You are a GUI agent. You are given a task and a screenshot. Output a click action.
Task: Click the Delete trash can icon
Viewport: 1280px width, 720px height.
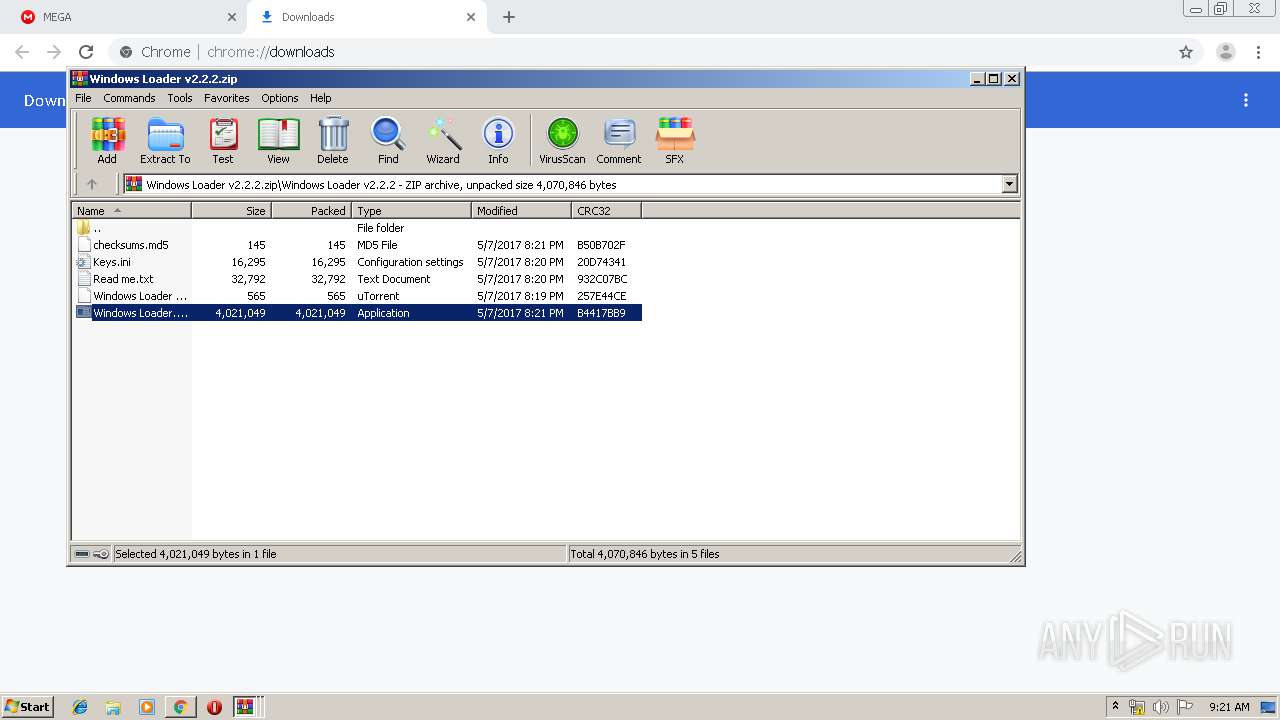[333, 140]
